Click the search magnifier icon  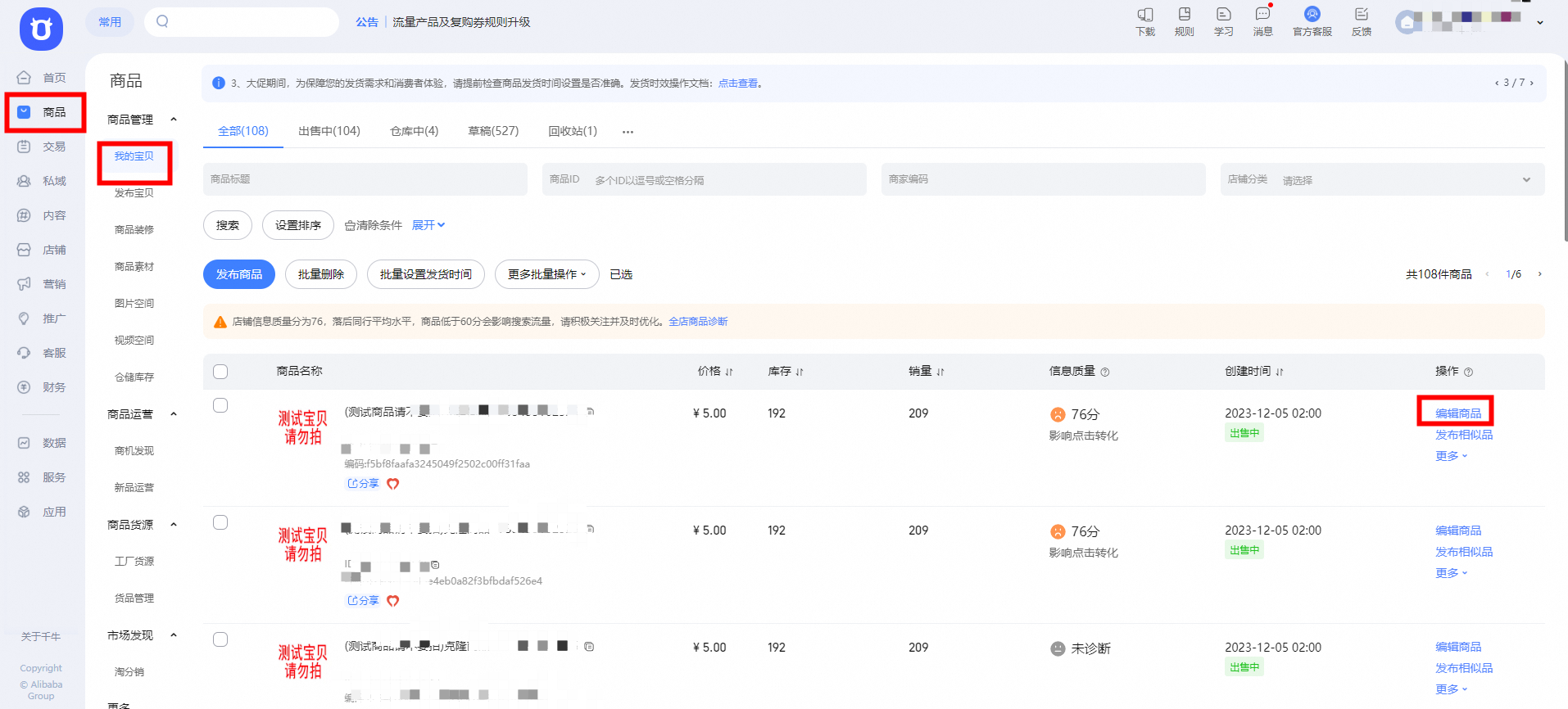tap(162, 21)
